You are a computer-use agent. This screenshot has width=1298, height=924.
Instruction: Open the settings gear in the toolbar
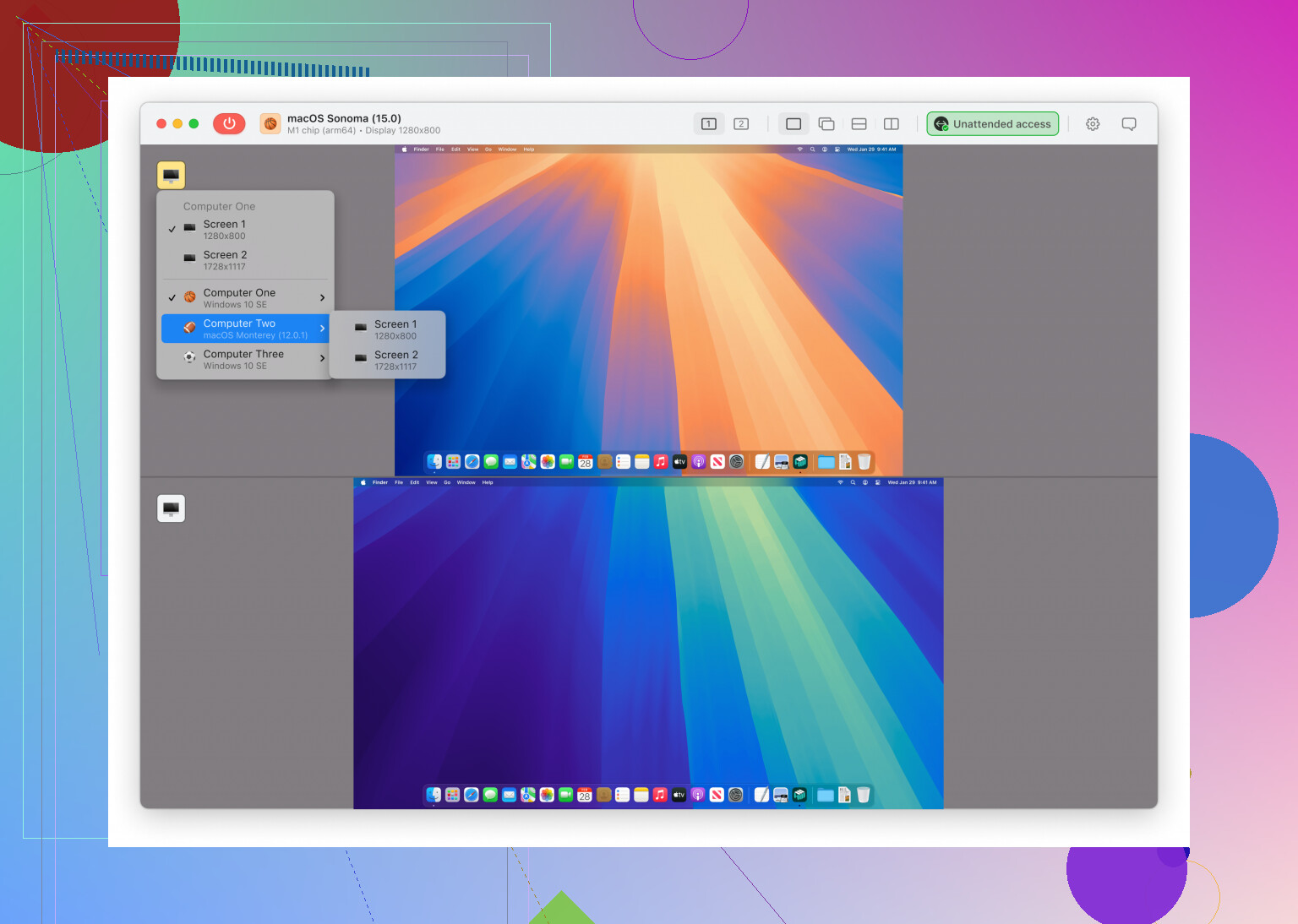point(1093,124)
